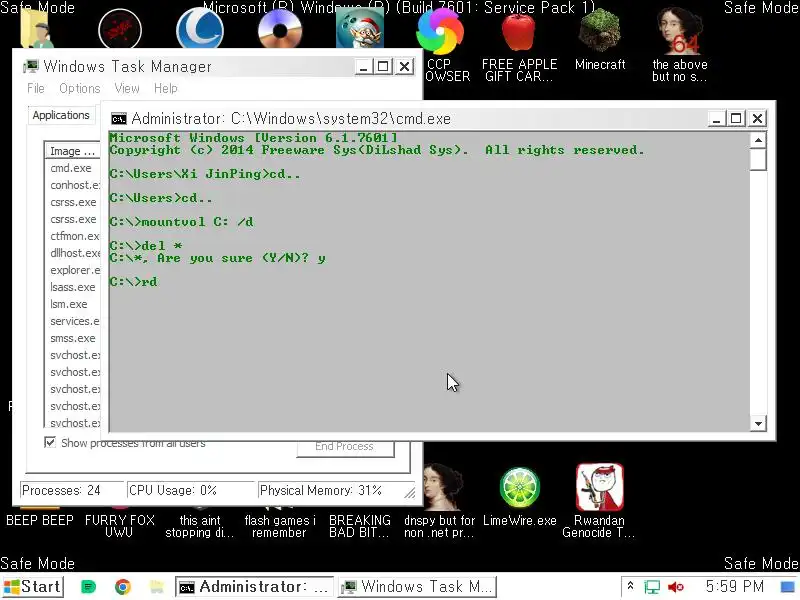Click the Task Manager resize grip
The width and height of the screenshot is (800, 600).
click(x=410, y=492)
